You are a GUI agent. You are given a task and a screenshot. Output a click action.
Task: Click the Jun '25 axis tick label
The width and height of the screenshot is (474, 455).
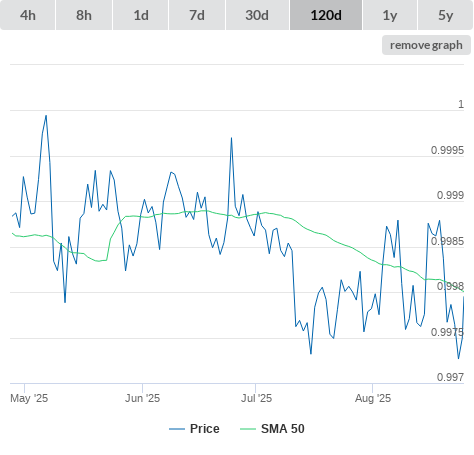click(142, 398)
